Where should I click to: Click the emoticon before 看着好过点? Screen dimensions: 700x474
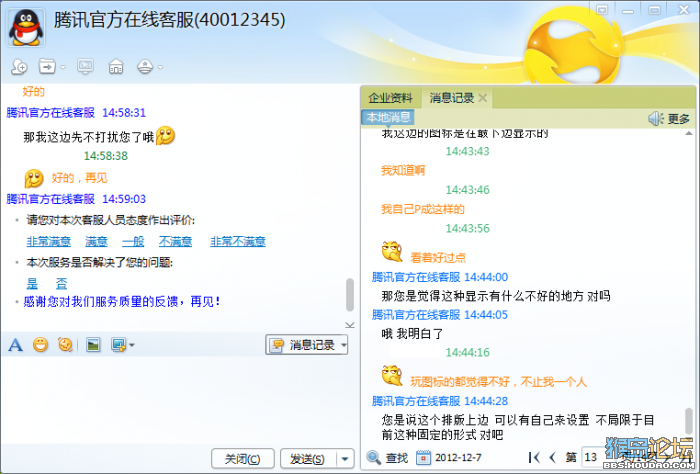392,252
